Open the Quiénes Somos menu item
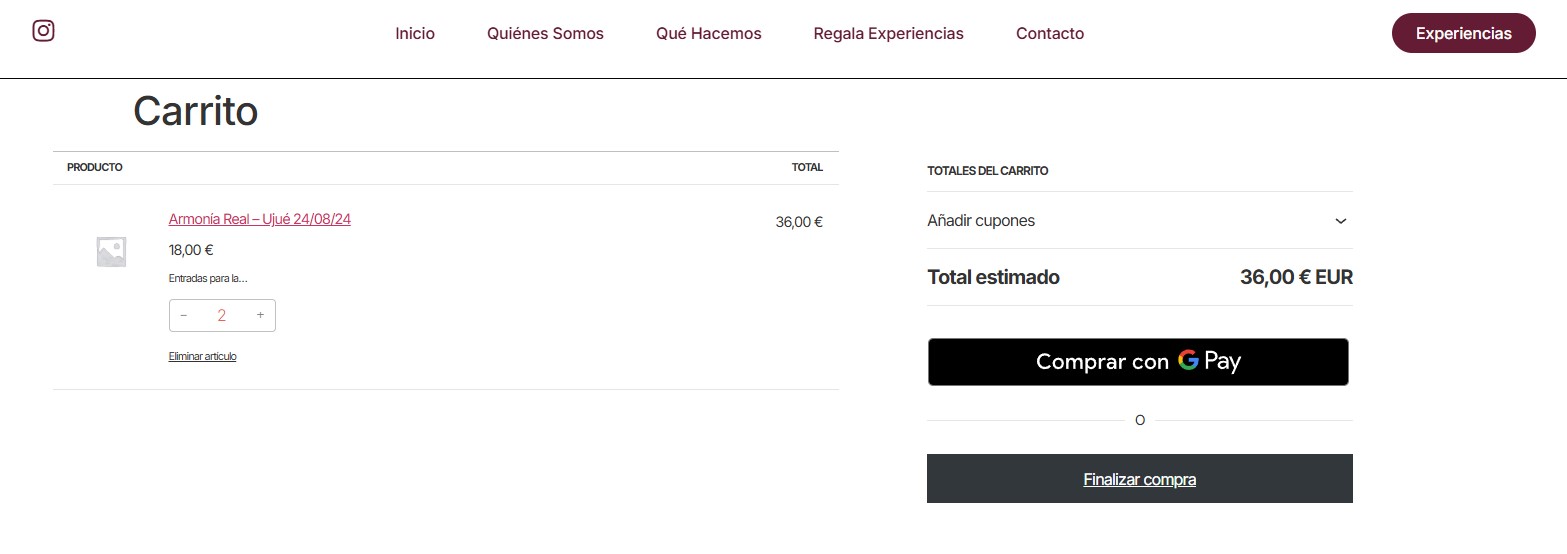The height and width of the screenshot is (554, 1567). click(545, 34)
